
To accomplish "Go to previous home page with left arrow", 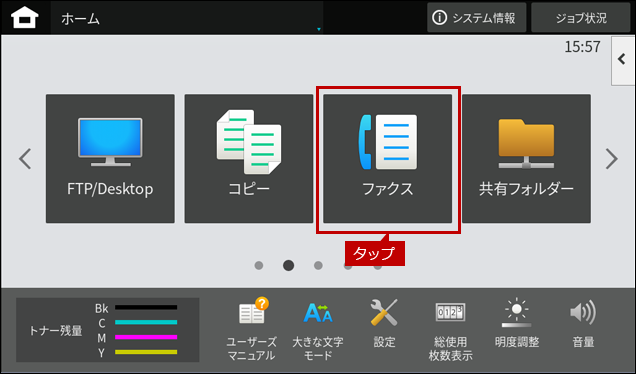I will point(25,159).
